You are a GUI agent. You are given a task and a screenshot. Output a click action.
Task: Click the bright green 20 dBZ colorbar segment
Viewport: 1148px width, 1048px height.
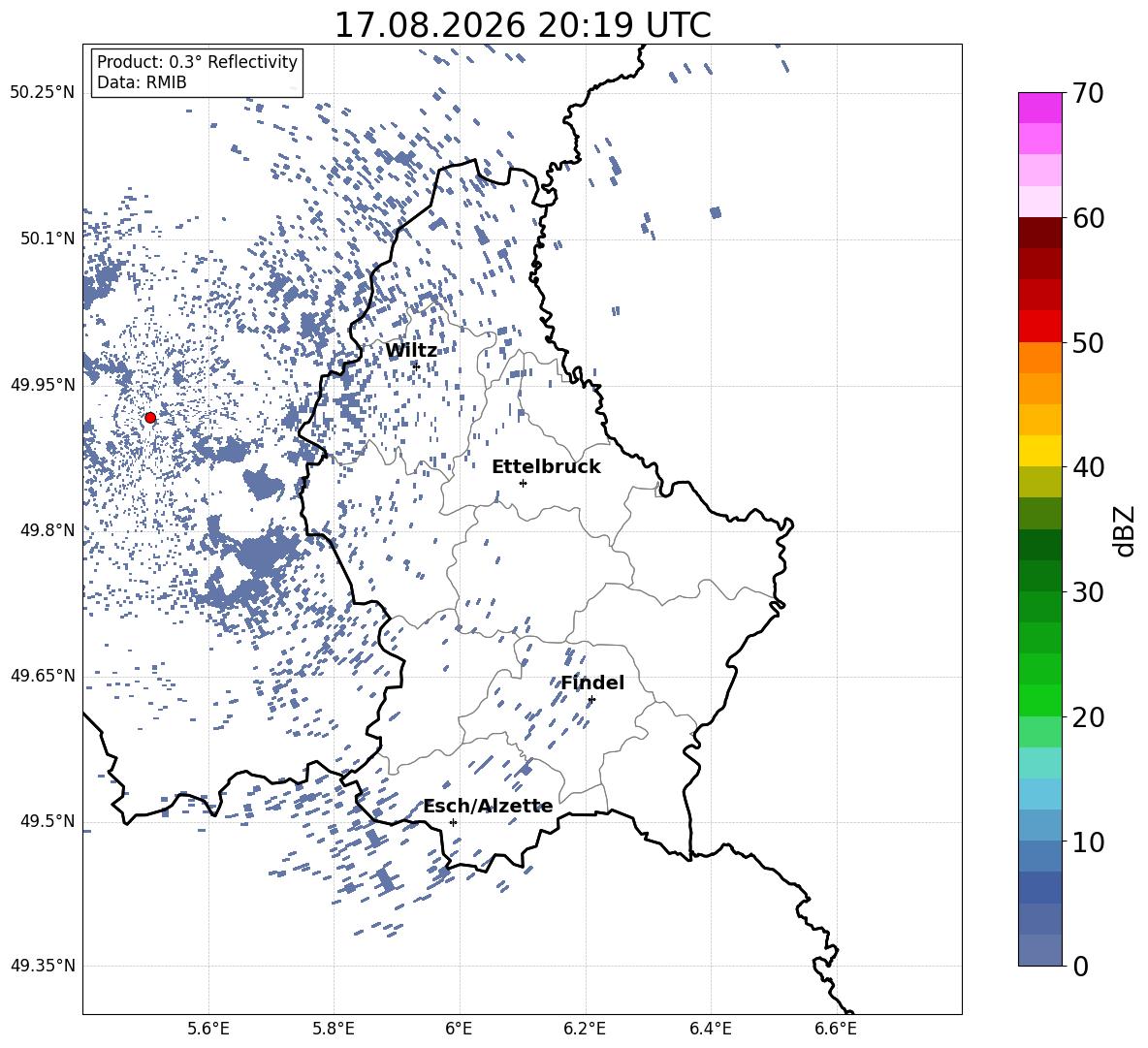1039,700
